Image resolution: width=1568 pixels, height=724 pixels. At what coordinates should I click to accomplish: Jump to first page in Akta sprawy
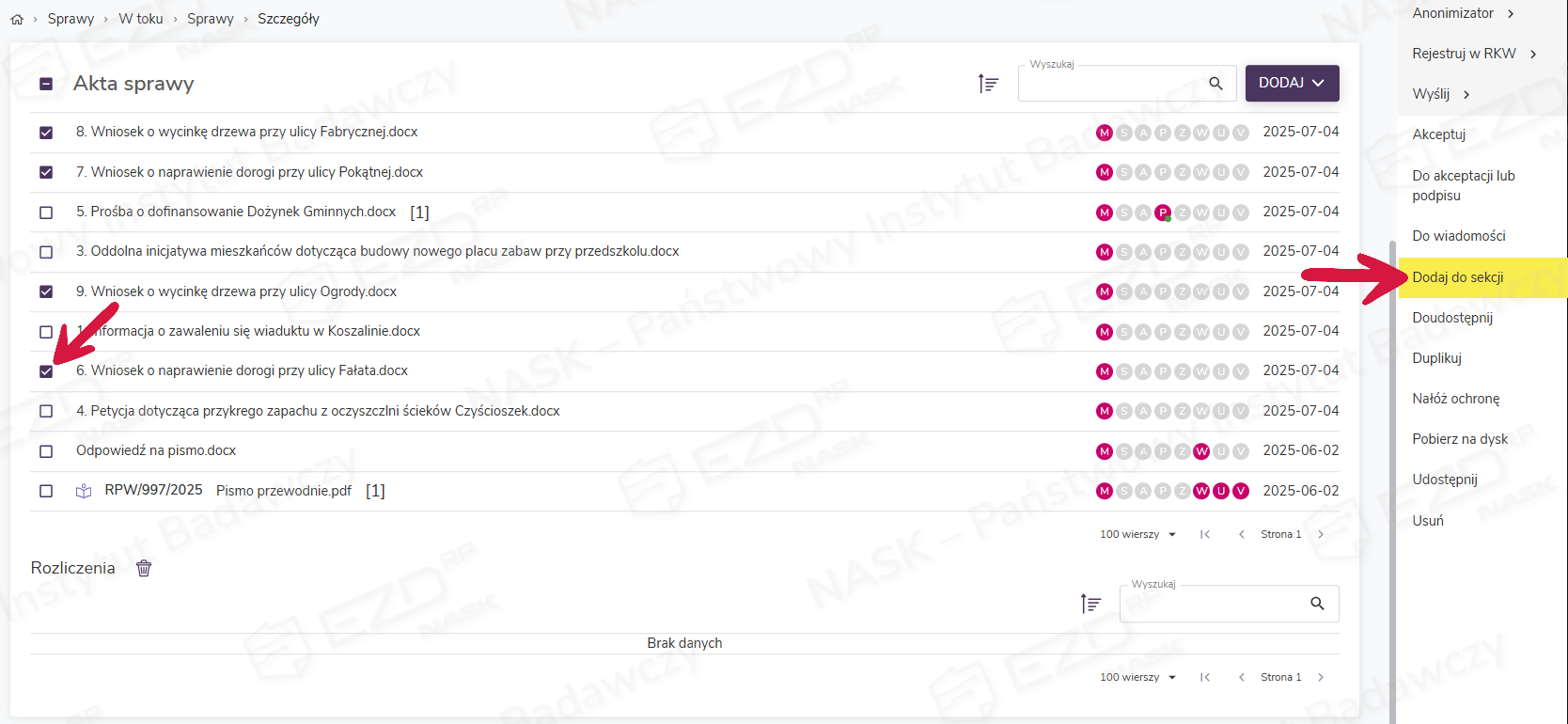coord(1205,534)
